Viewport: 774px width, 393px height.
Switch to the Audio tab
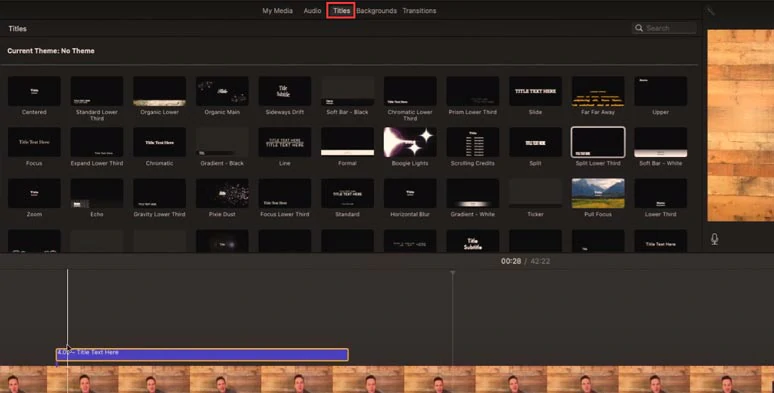click(312, 10)
